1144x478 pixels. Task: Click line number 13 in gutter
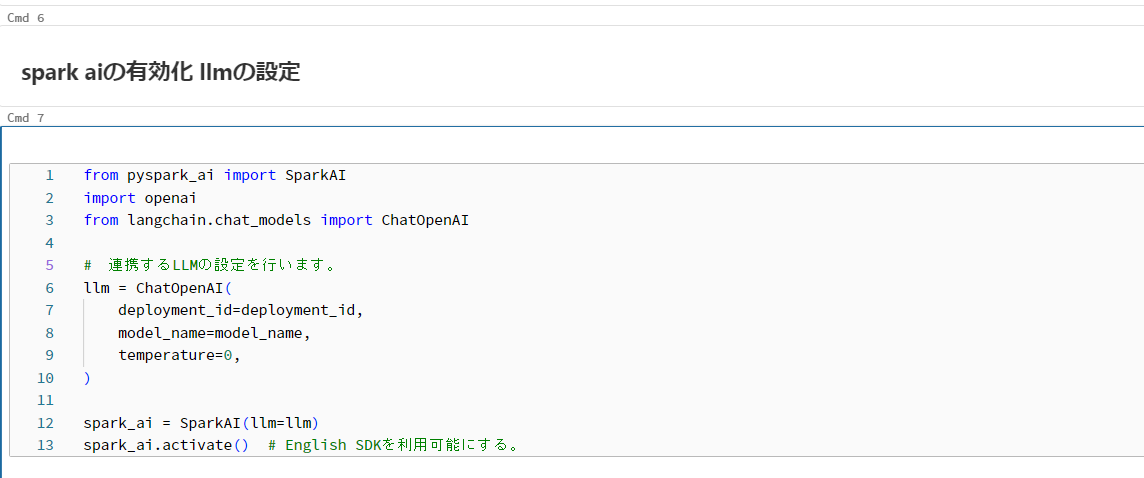pos(45,446)
